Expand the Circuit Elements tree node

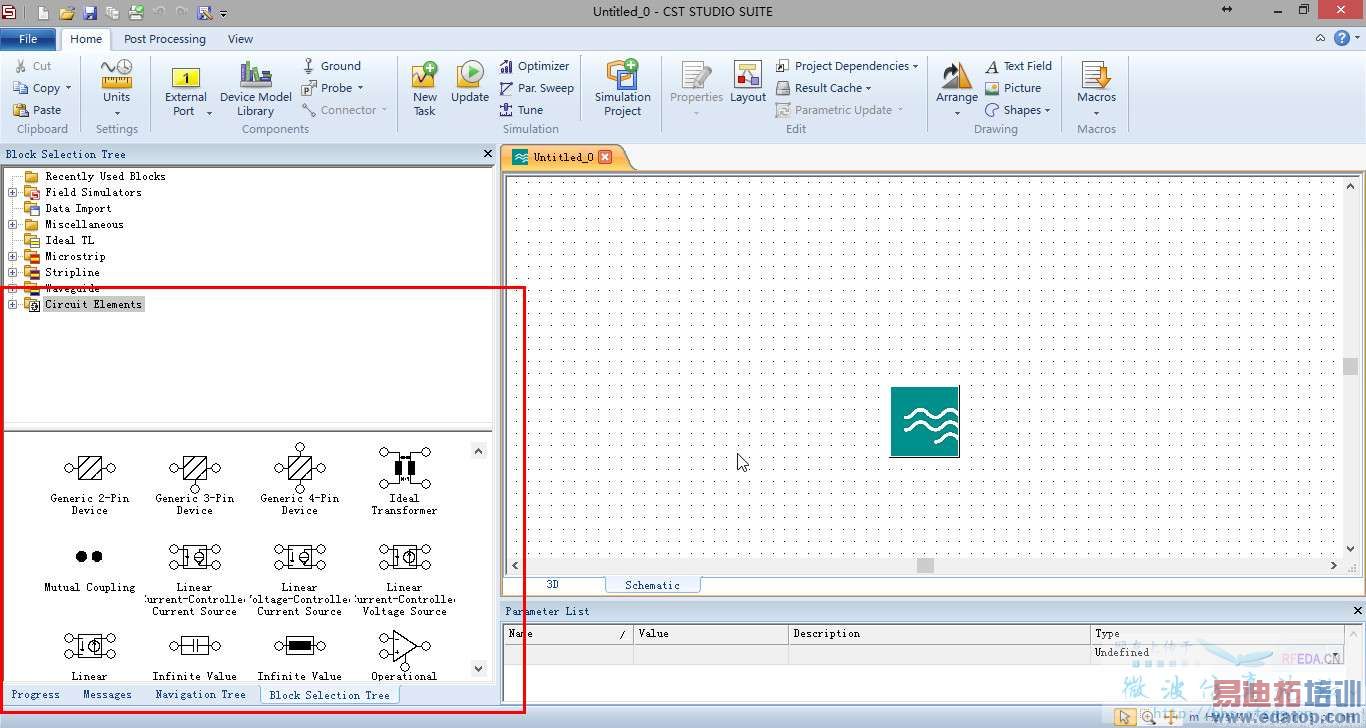pyautogui.click(x=13, y=304)
